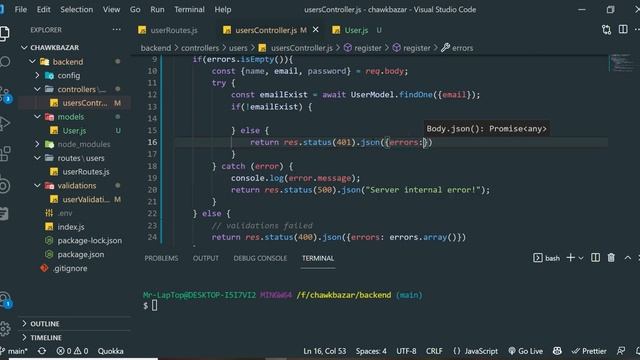The image size is (640, 360).
Task: Create a new terminal with plus icon
Action: click(x=571, y=258)
